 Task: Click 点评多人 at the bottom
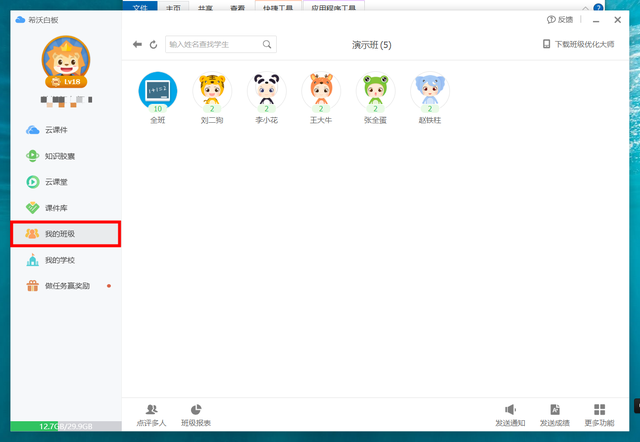(x=151, y=415)
